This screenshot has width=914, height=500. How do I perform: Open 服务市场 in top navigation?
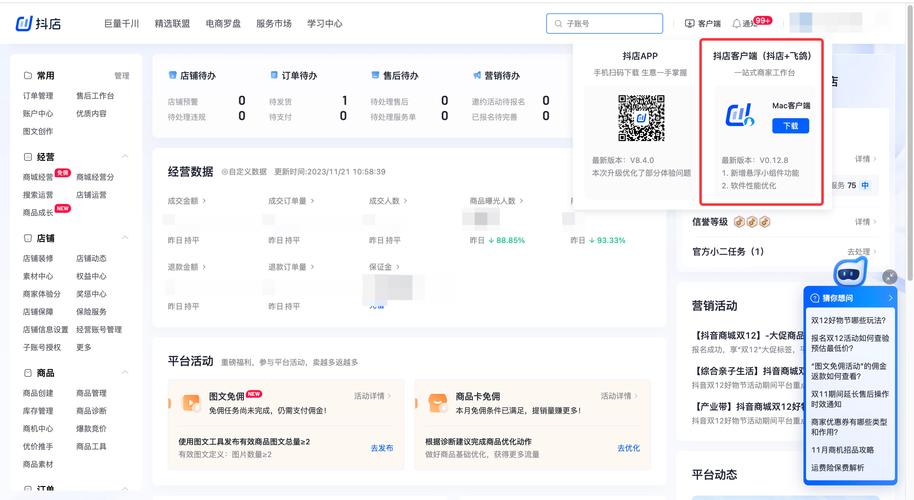point(273,23)
